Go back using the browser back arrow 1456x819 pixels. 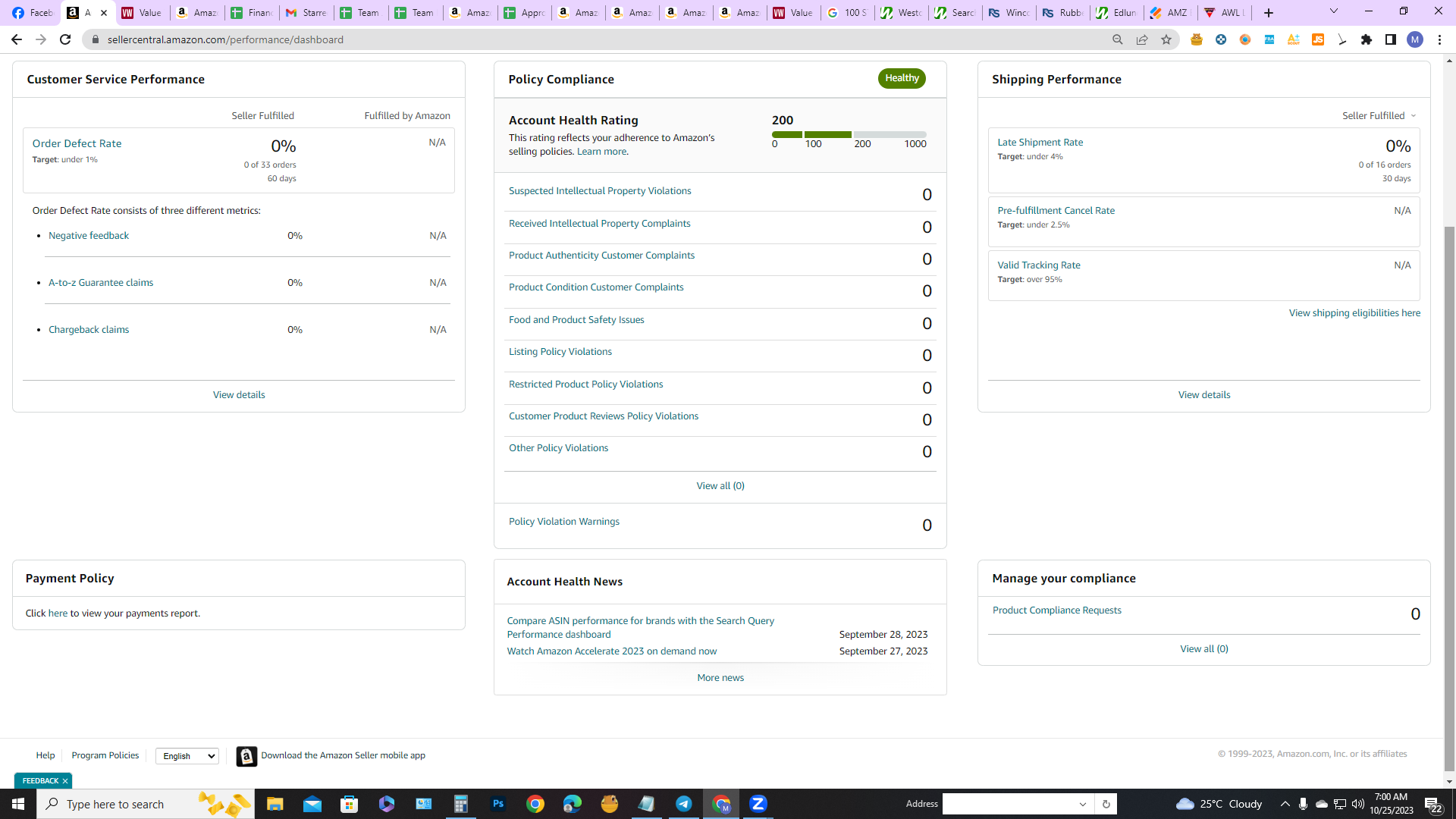click(17, 39)
